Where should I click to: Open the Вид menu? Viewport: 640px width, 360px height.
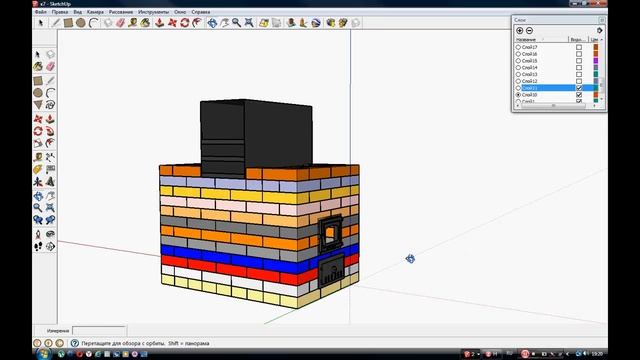(x=78, y=12)
